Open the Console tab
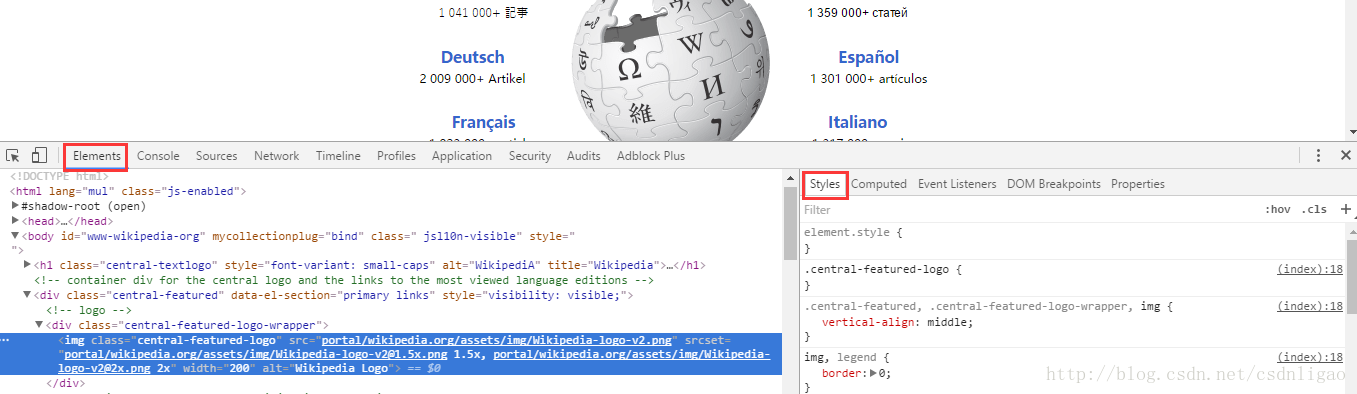This screenshot has height=394, width=1357. click(158, 156)
